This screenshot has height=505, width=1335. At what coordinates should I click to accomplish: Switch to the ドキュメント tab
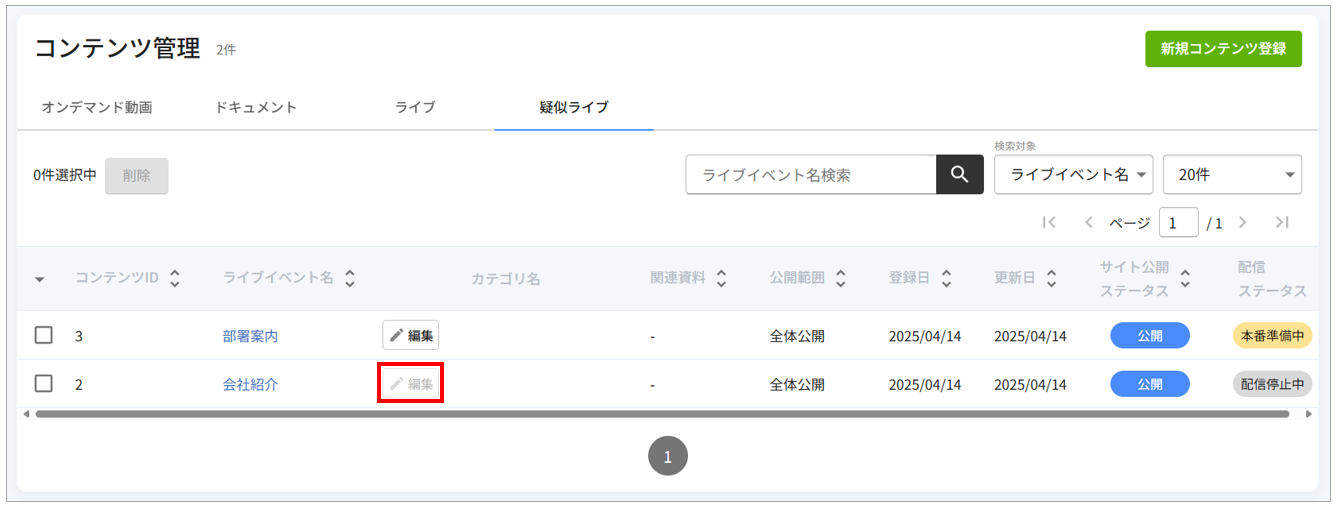coord(256,107)
